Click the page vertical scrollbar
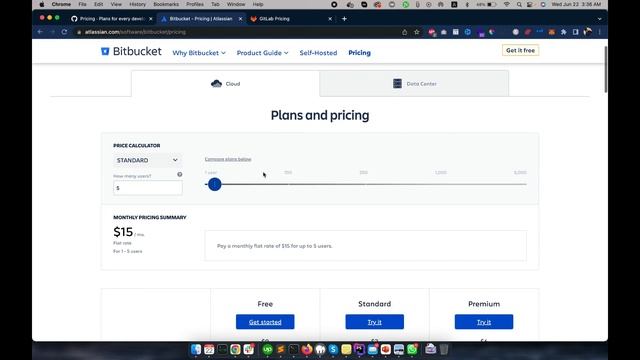 (x=605, y=69)
